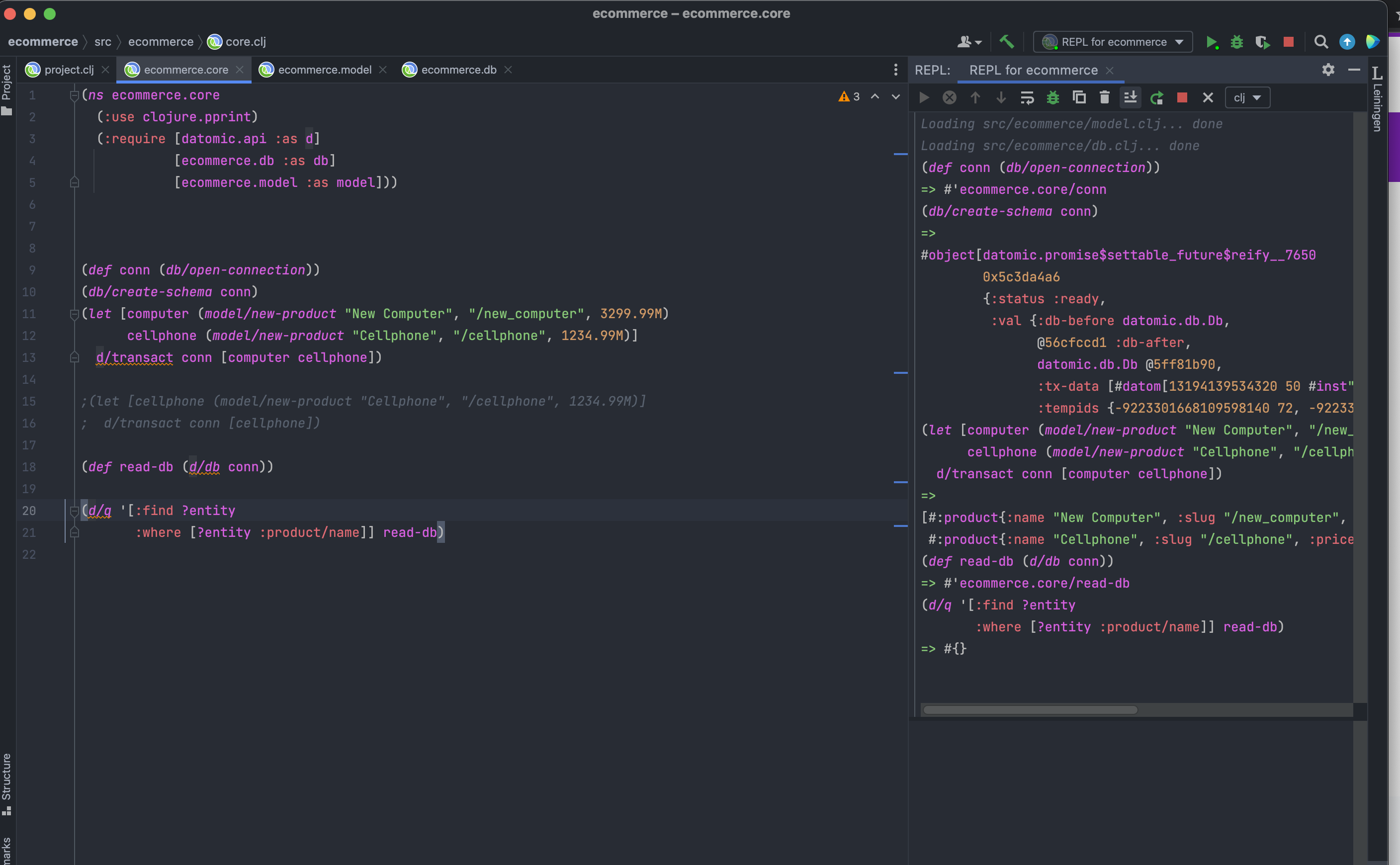This screenshot has width=1400, height=865.
Task: Click fold end marker on line 13
Action: click(75, 357)
